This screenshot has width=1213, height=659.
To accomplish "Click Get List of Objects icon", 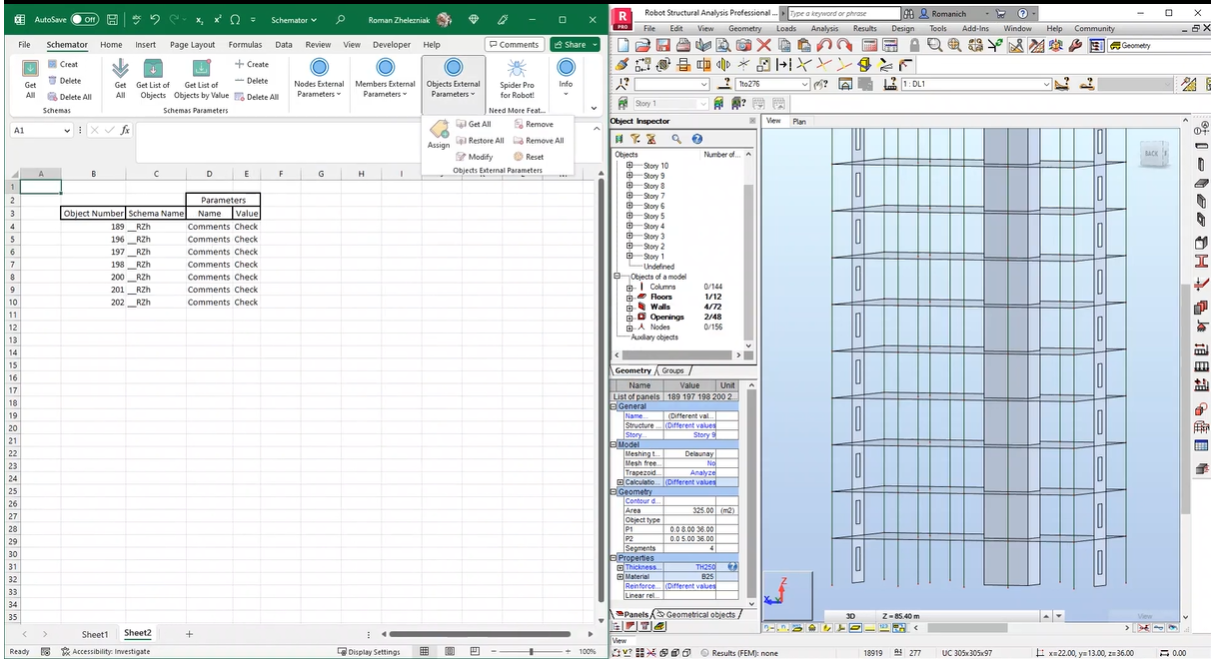I will [153, 68].
